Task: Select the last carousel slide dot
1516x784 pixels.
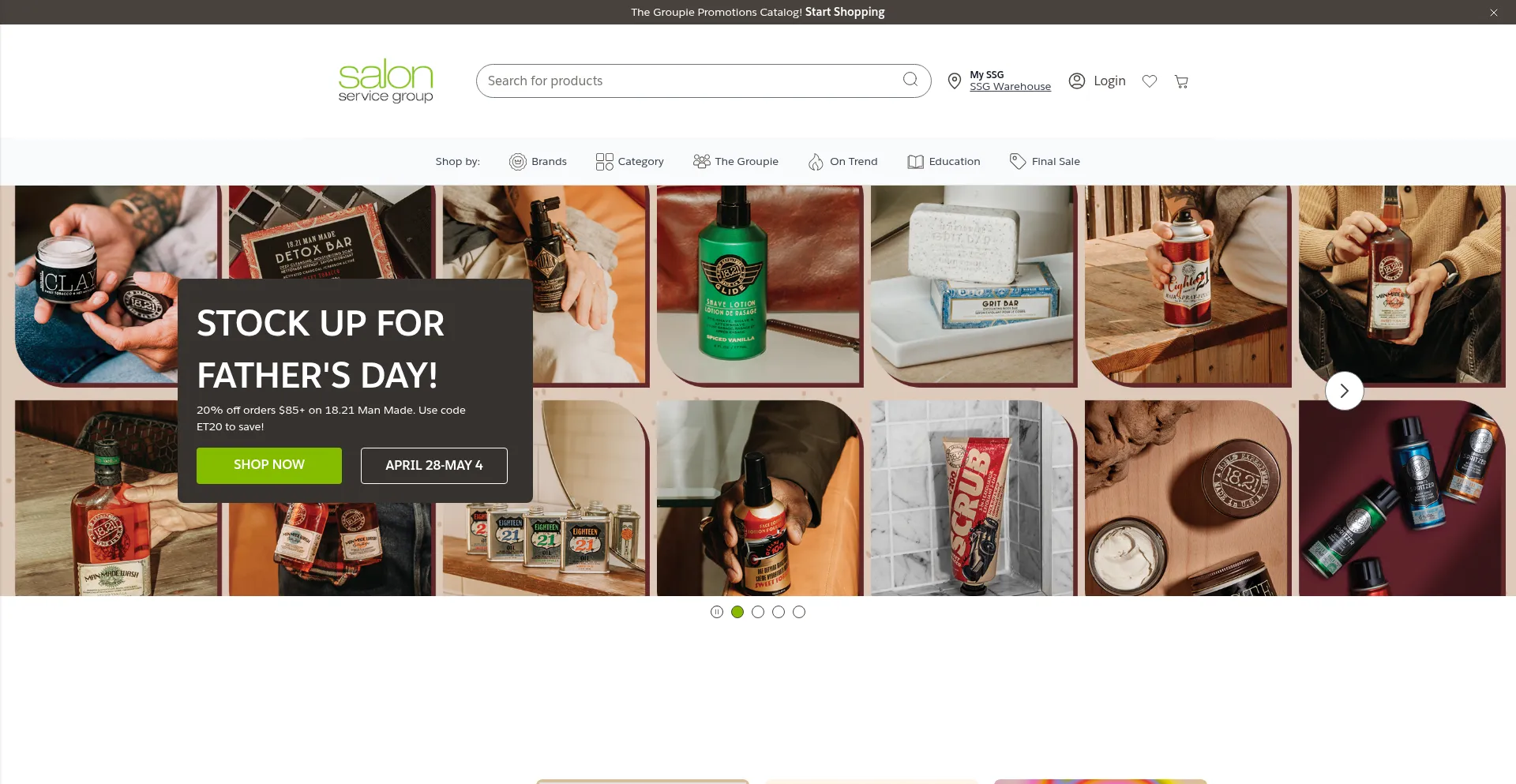Action: click(799, 612)
